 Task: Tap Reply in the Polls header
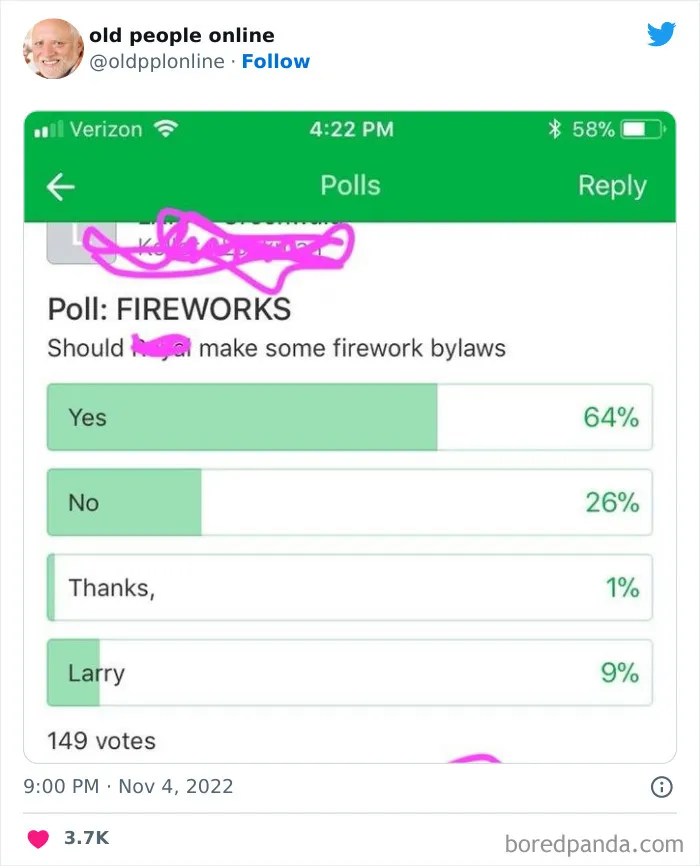point(612,186)
